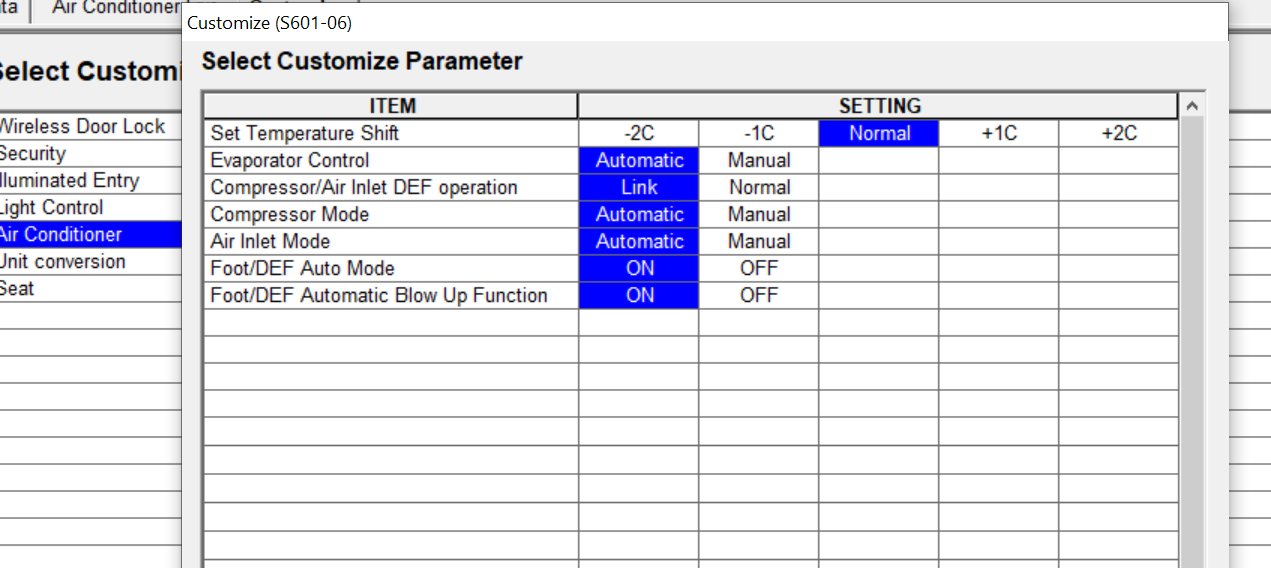This screenshot has height=568, width=1271.
Task: Set Compressor/Air Inlet DEF operation to Normal
Action: coord(759,187)
